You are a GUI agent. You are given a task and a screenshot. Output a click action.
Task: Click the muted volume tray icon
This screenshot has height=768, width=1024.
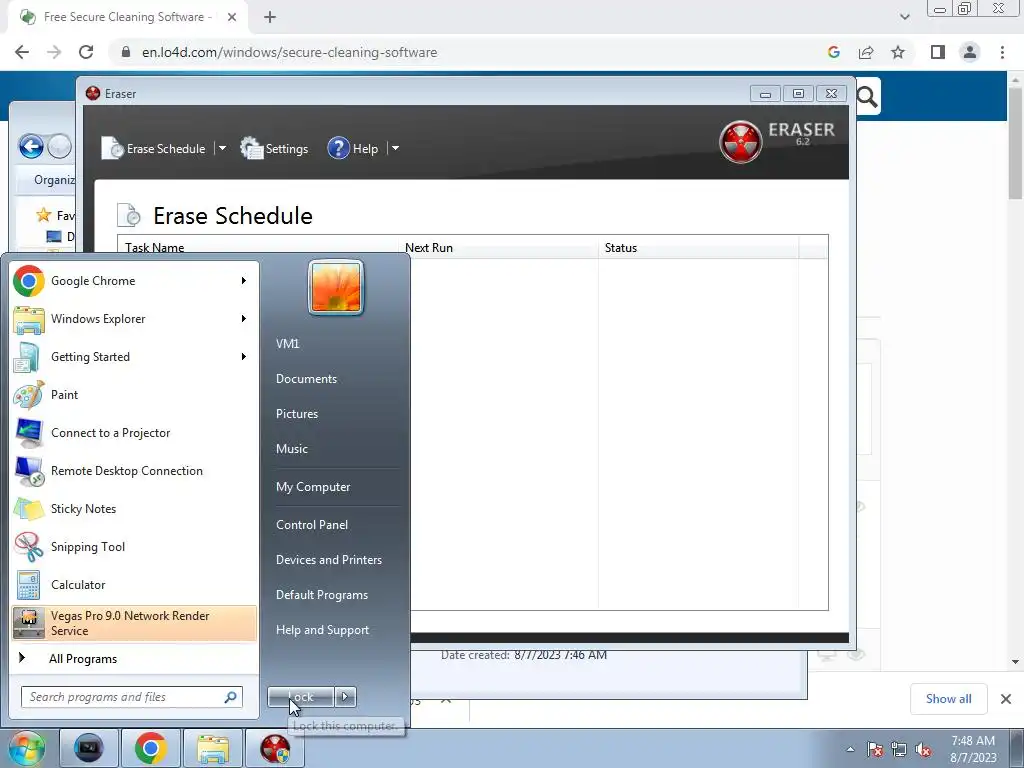[923, 750]
